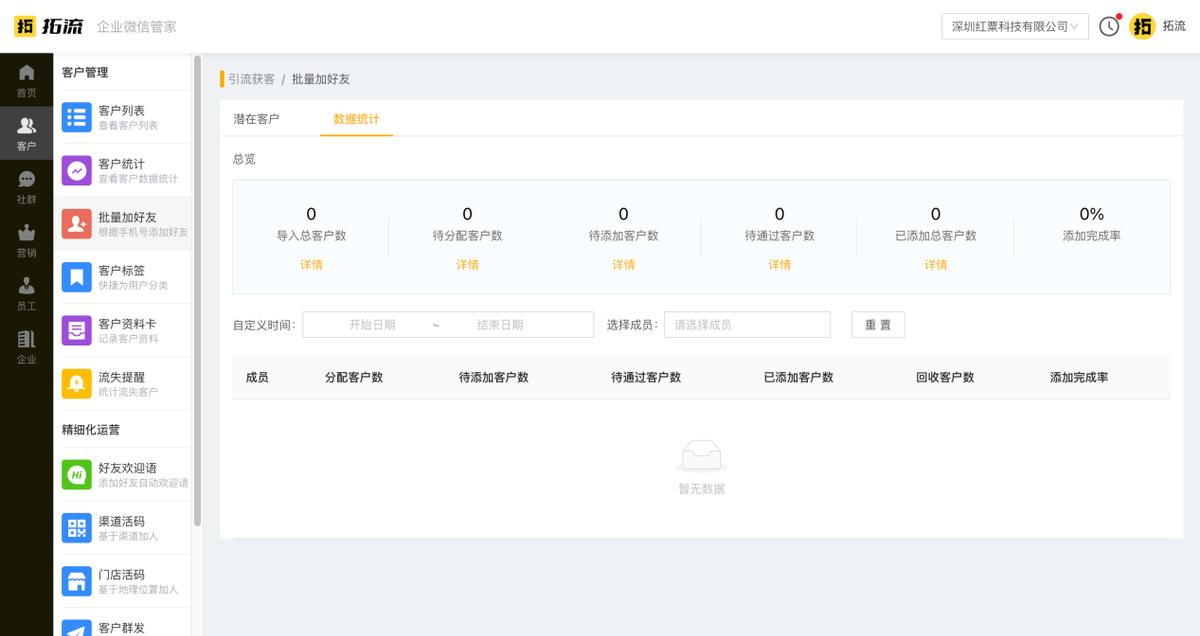Open 批量加好友 bulk add friends feature
1200x636 pixels.
click(77, 223)
